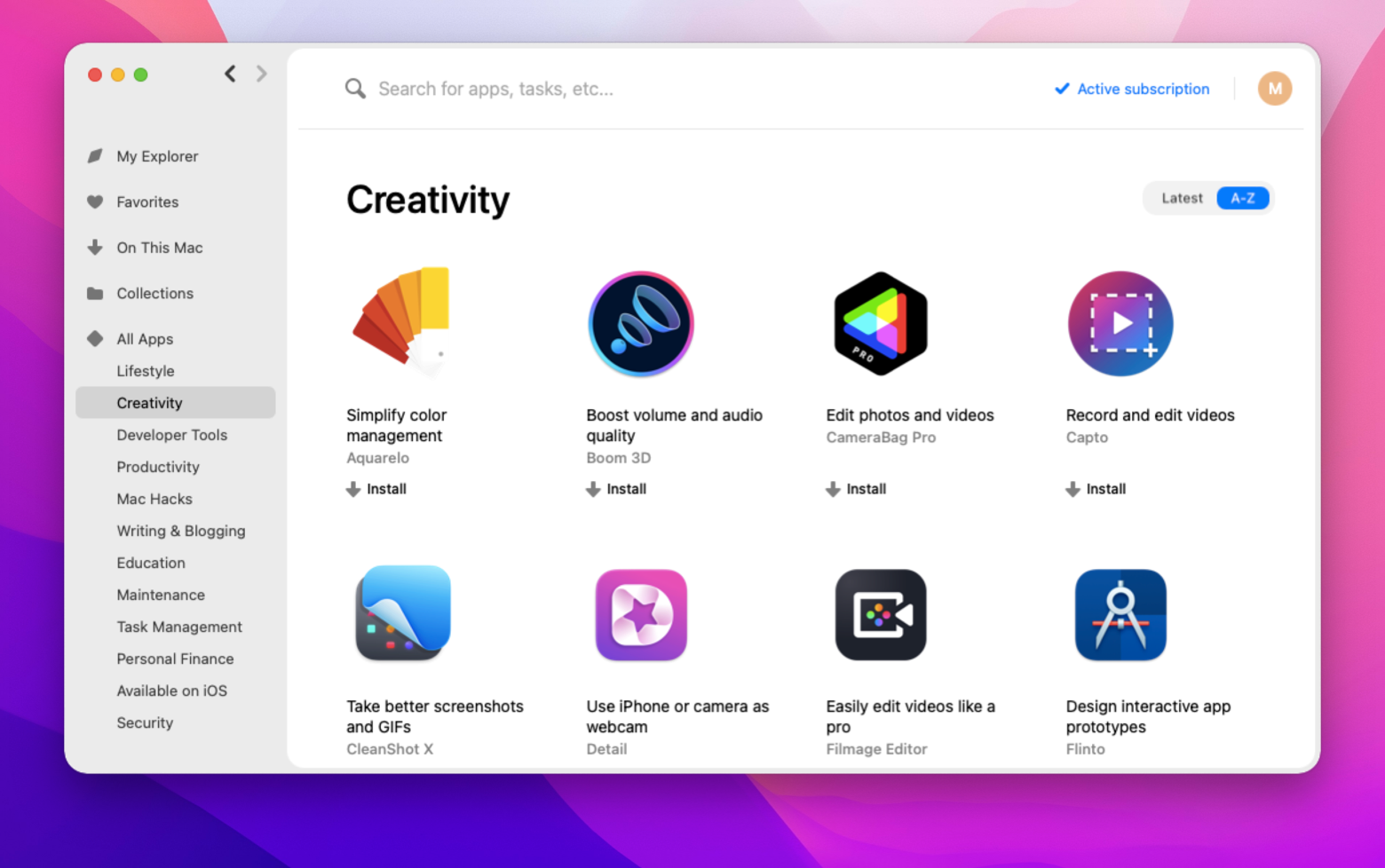The height and width of the screenshot is (868, 1385).
Task: Select the Developer Tools category
Action: click(172, 435)
